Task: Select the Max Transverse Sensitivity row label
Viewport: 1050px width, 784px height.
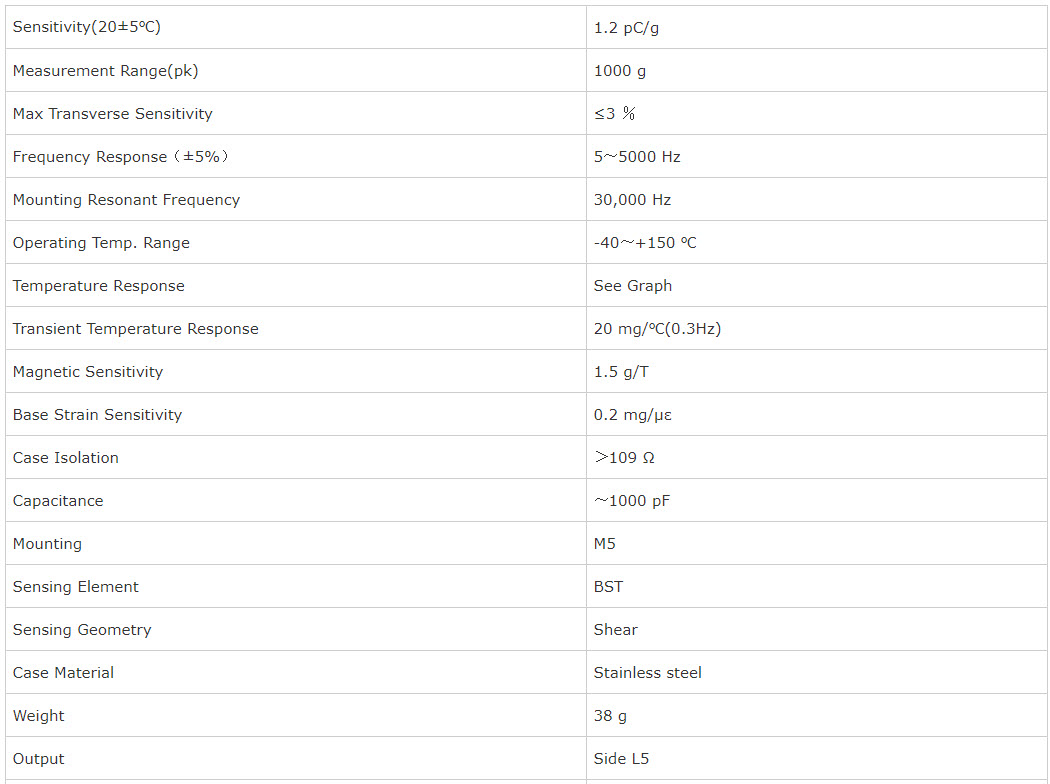Action: pyautogui.click(x=112, y=114)
